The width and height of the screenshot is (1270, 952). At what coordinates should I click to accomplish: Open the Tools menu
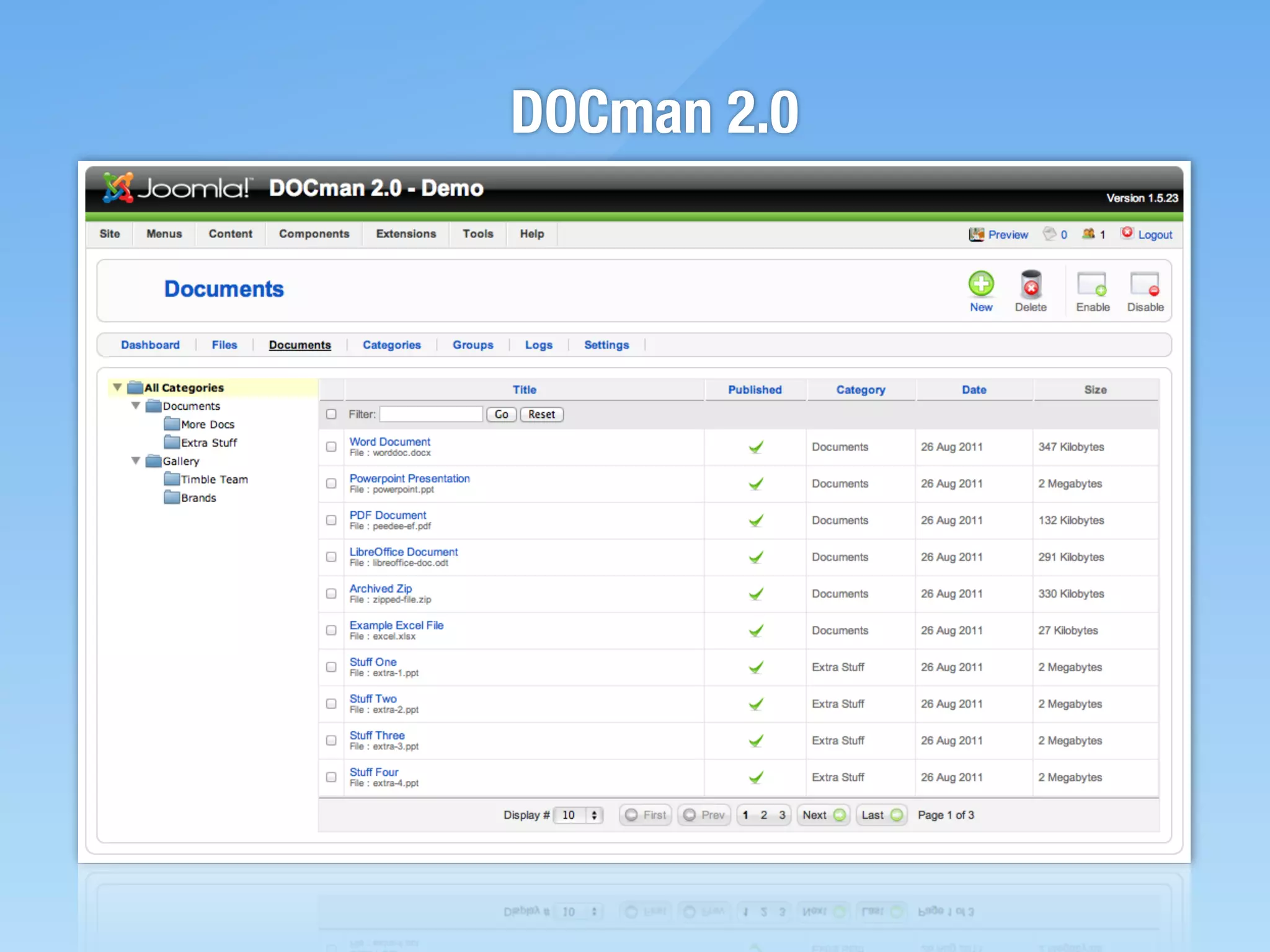pos(477,234)
